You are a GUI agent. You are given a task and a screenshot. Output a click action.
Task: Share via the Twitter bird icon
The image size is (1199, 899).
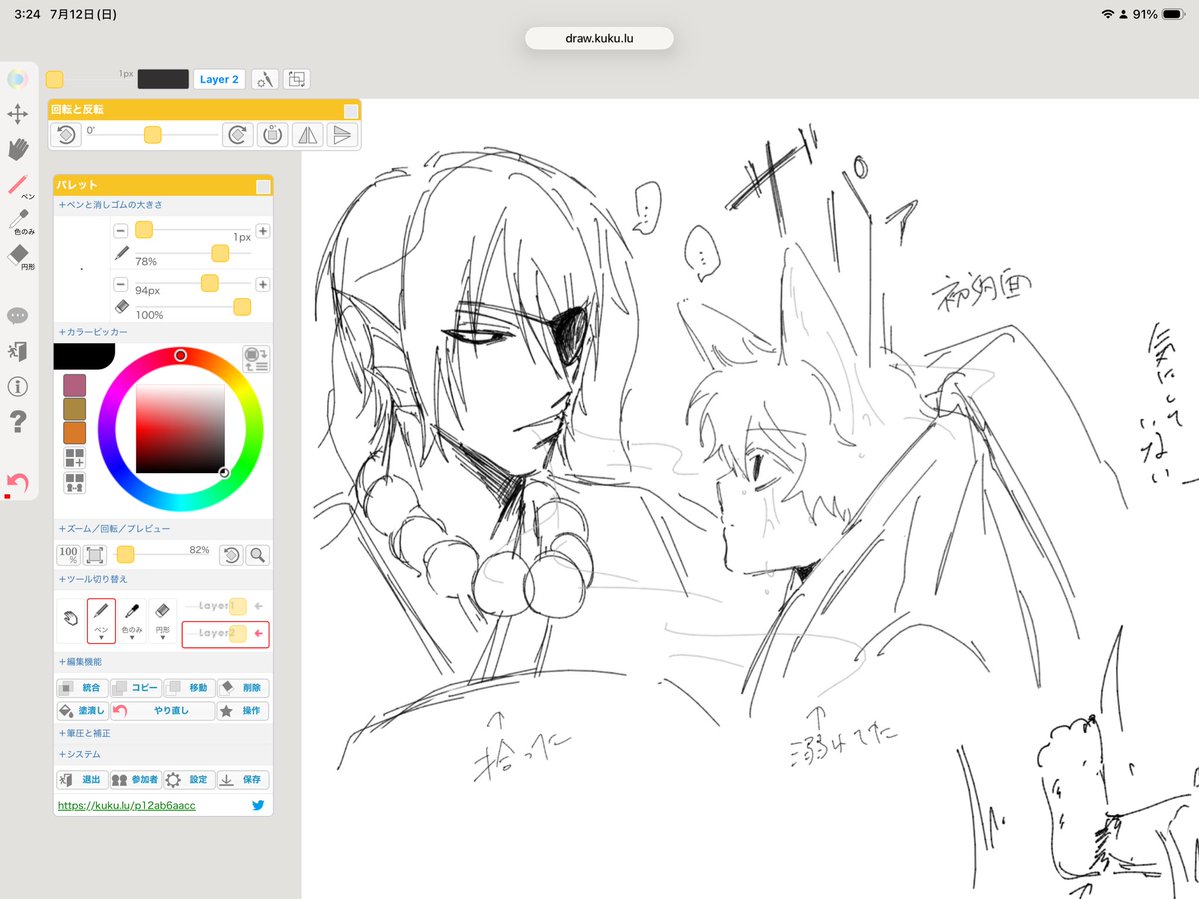258,805
